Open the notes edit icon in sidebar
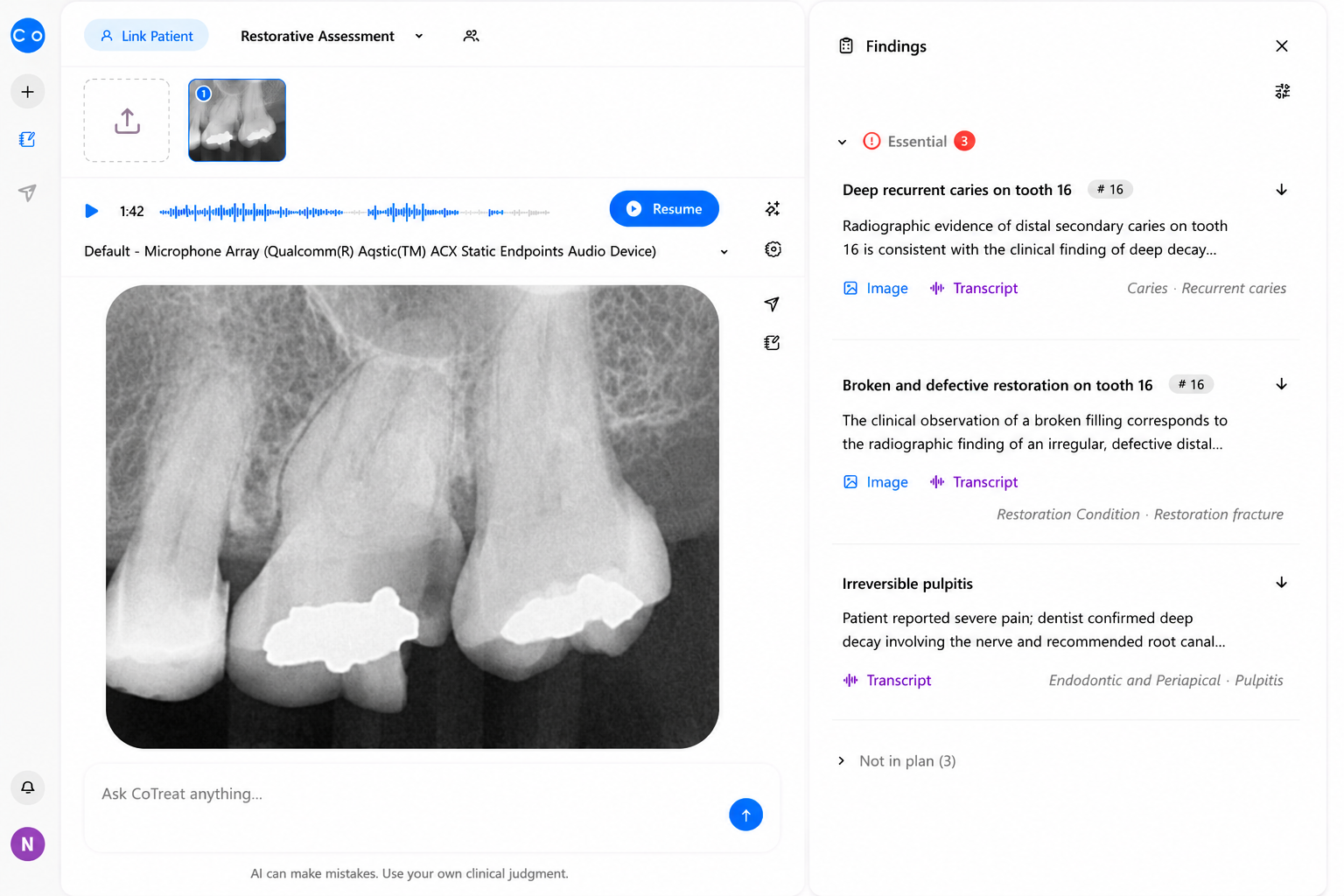 (28, 139)
